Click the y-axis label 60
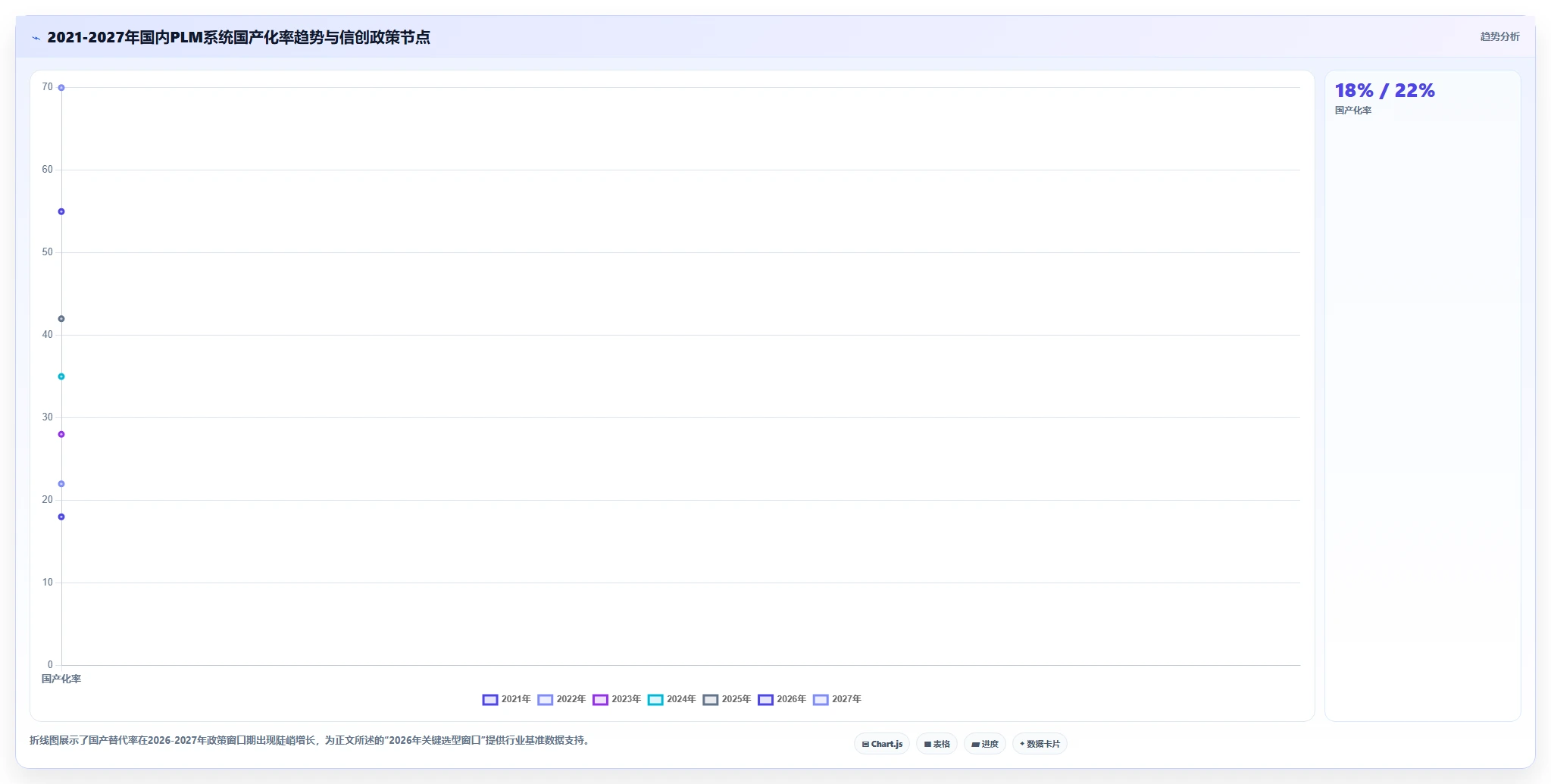The height and width of the screenshot is (784, 1551). point(48,170)
